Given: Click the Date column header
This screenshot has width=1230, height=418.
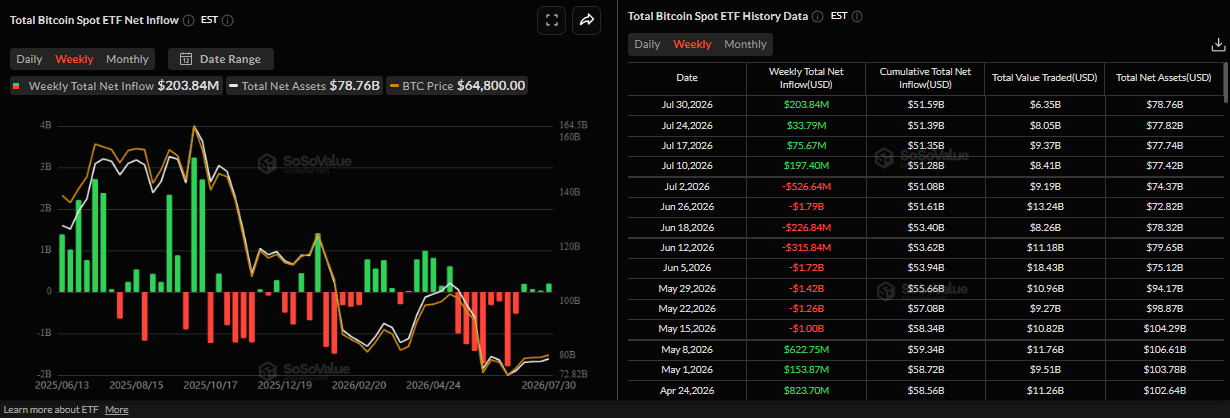Looking at the screenshot, I should click(x=687, y=78).
